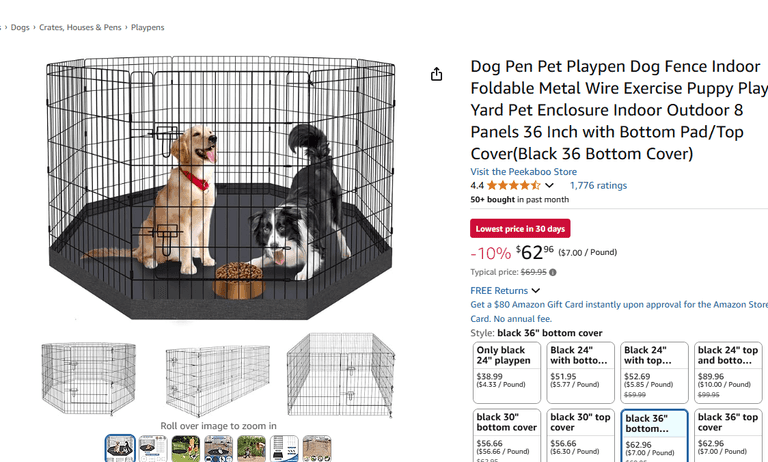The width and height of the screenshot is (768, 462).
Task: Select the "black 30" top cover" style
Action: click(x=581, y=434)
